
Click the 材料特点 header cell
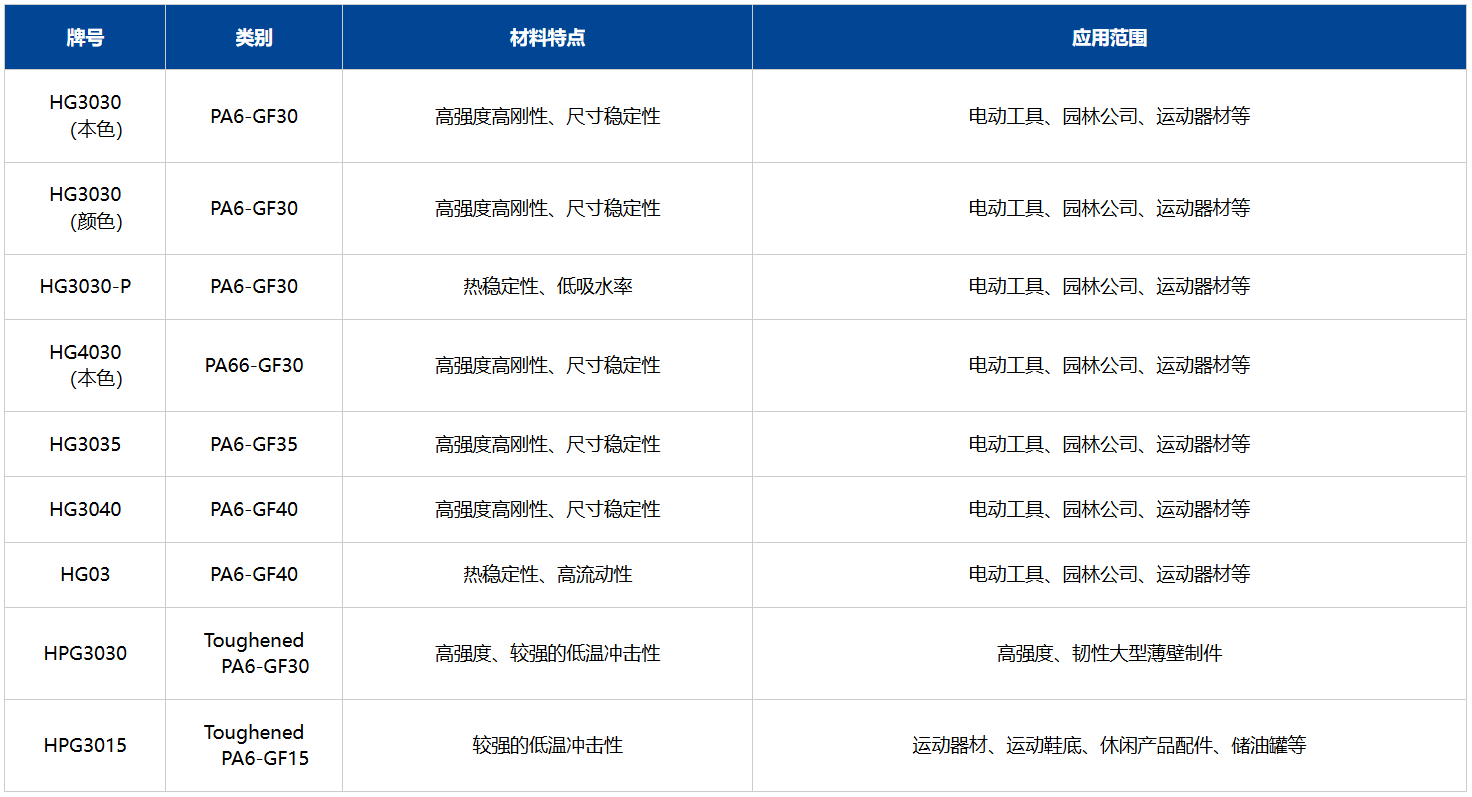pyautogui.click(x=547, y=38)
